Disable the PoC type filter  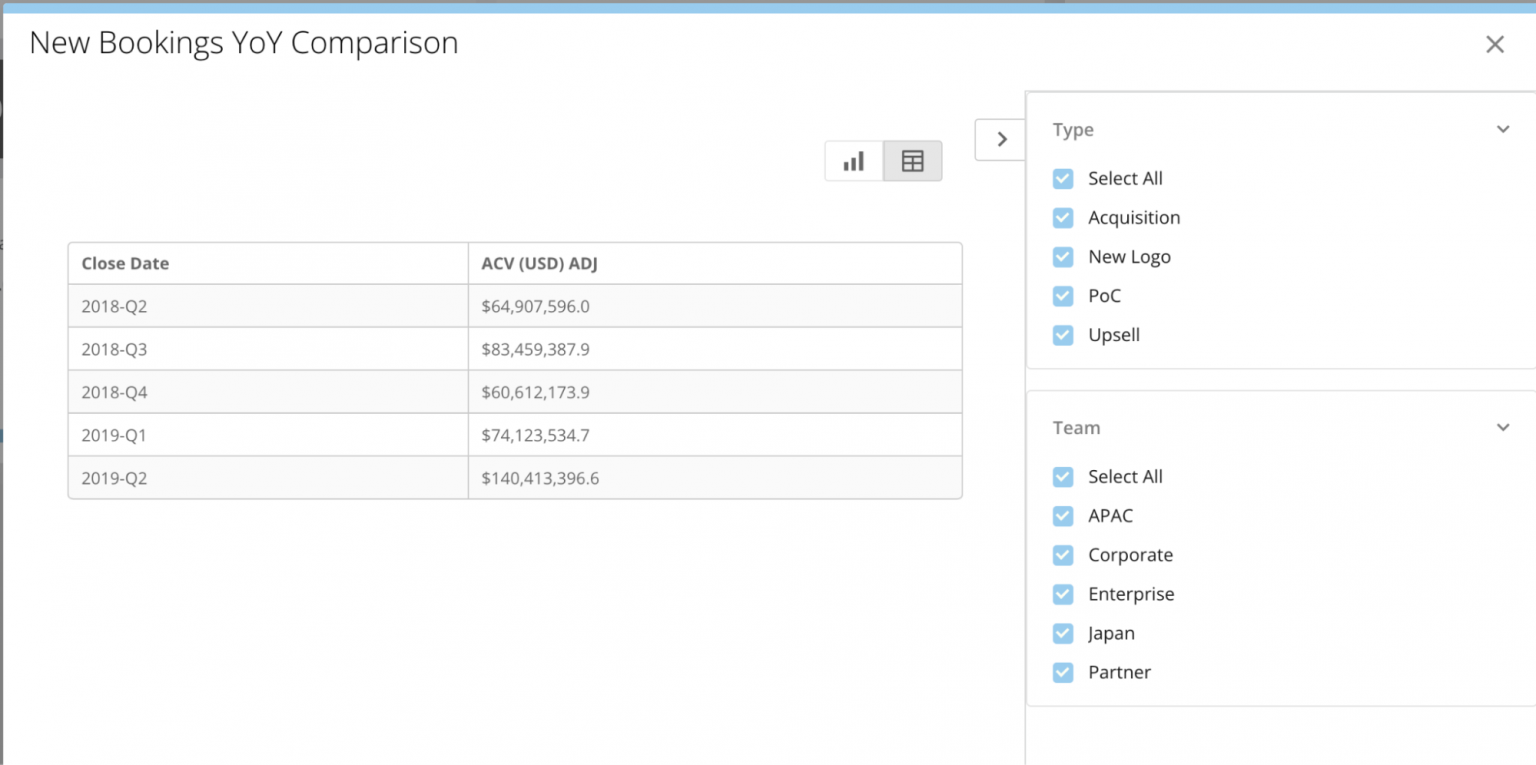coord(1062,296)
